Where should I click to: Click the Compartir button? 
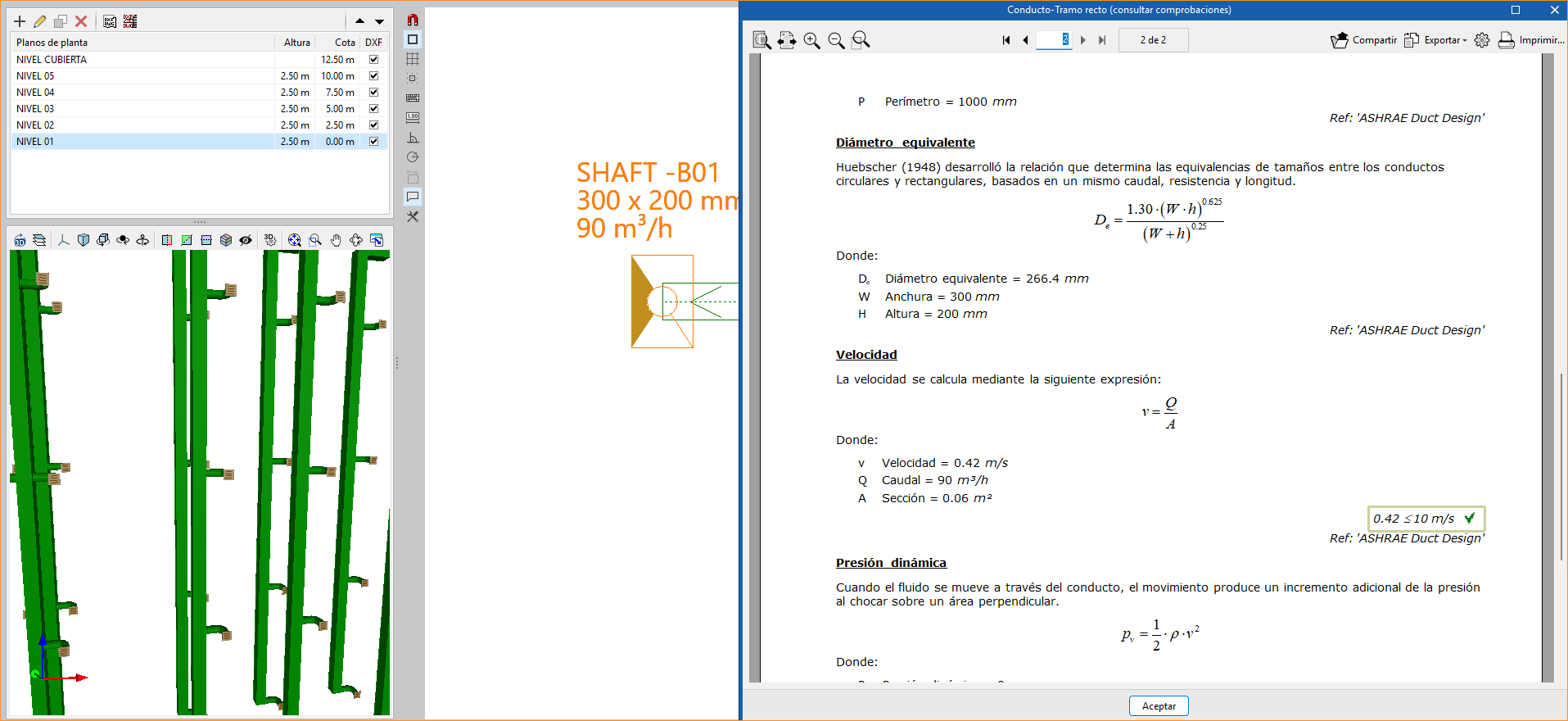pos(1363,40)
